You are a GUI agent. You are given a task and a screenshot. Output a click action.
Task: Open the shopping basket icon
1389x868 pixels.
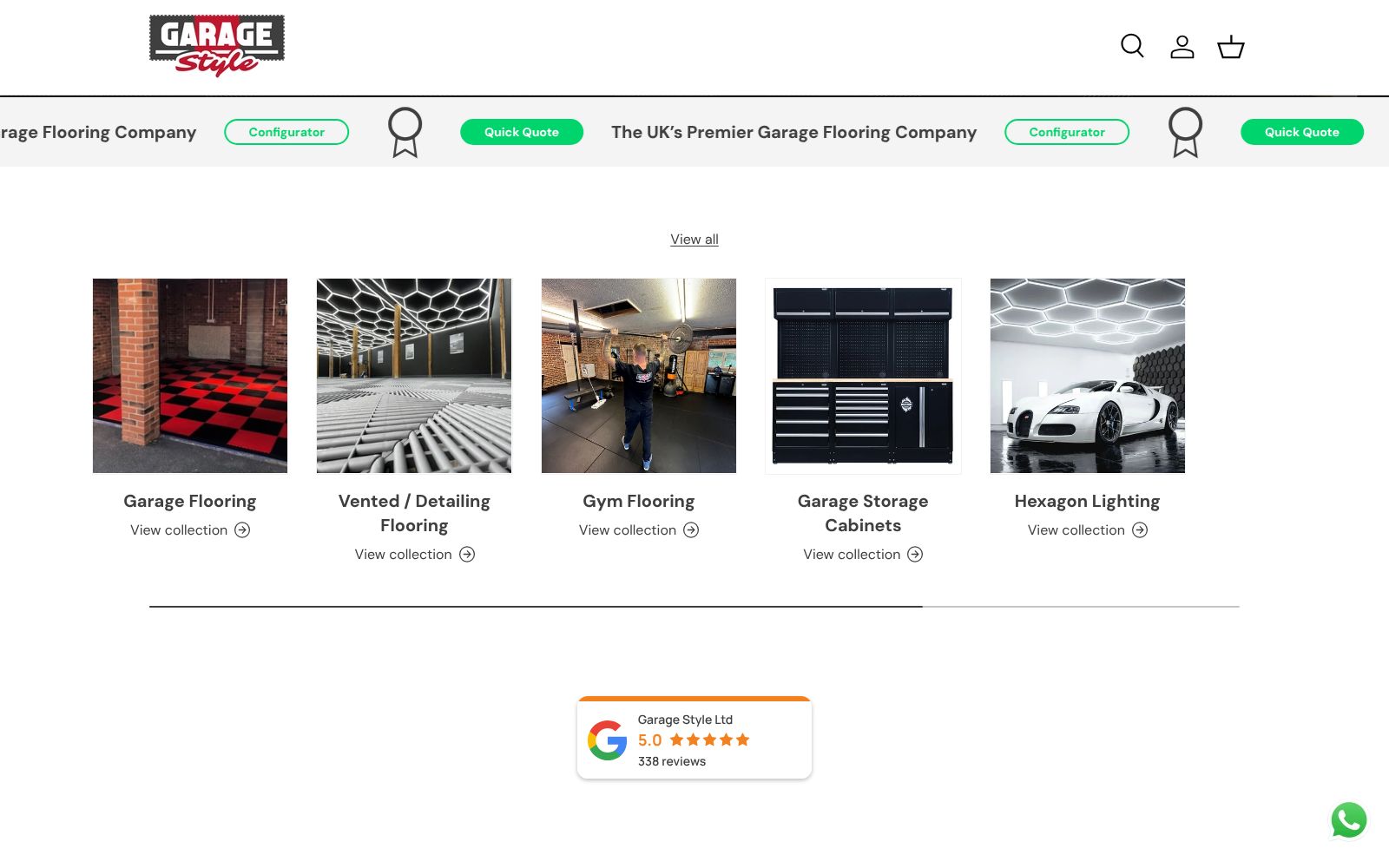click(x=1231, y=47)
